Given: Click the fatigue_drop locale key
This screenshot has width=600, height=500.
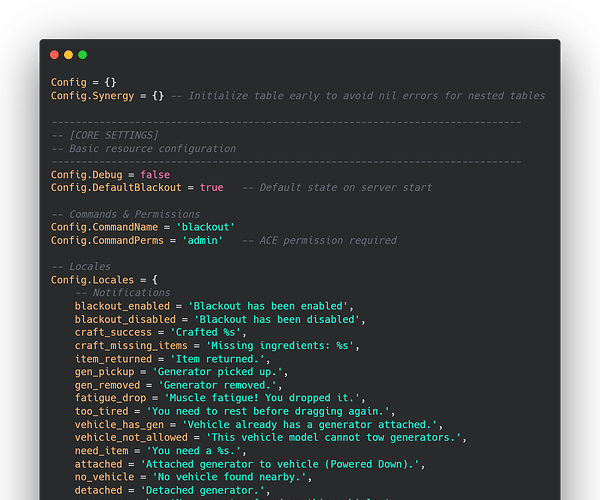Looking at the screenshot, I should [111, 398].
